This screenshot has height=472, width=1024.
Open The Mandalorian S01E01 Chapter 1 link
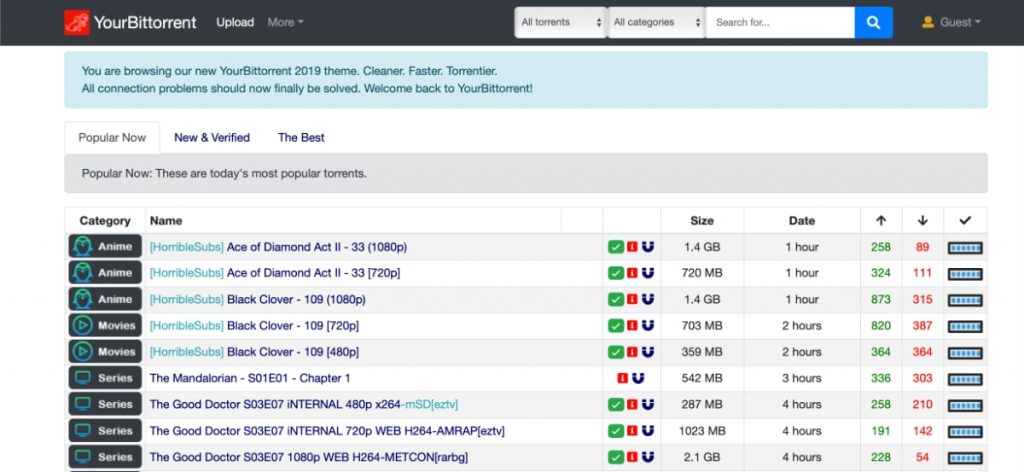coord(250,378)
